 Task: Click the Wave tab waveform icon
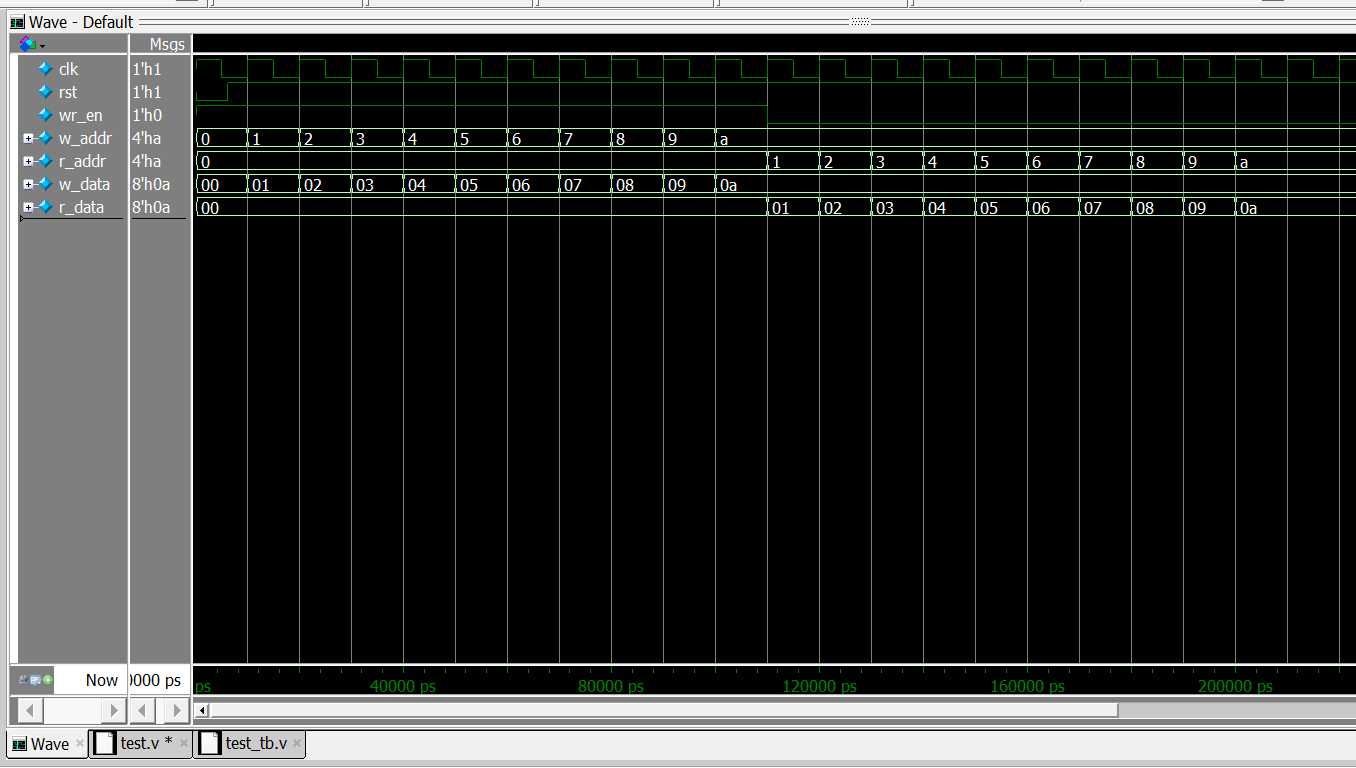coord(19,744)
